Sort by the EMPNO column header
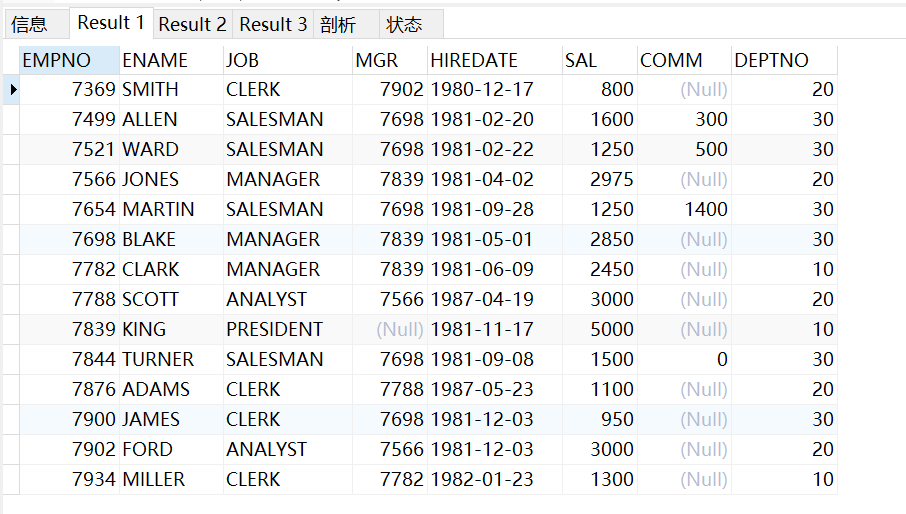906x514 pixels. click(x=69, y=60)
